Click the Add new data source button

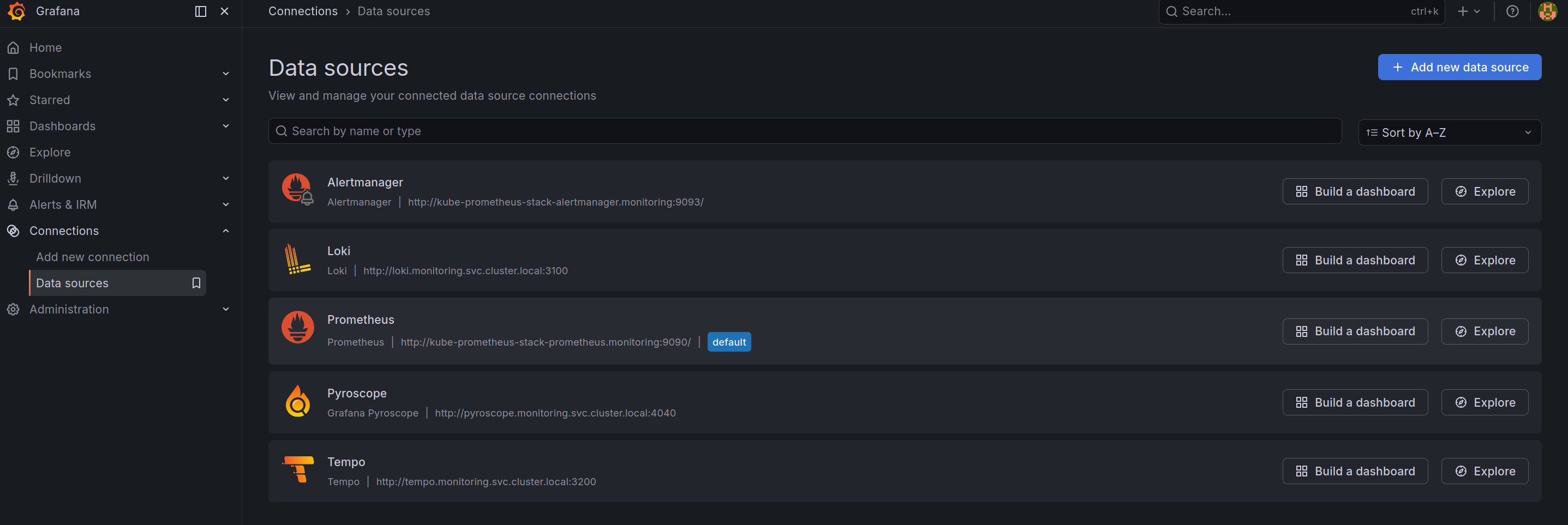coord(1459,67)
